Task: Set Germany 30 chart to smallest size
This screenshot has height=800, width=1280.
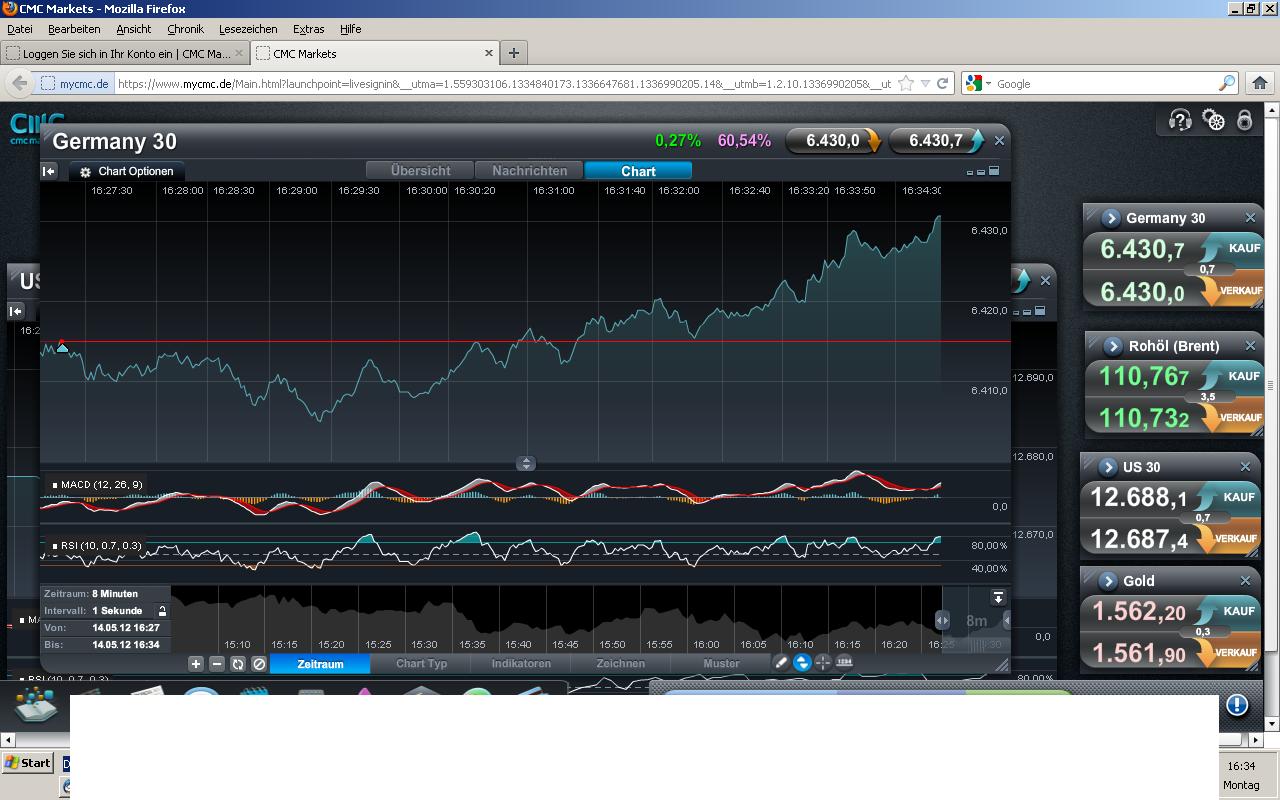Action: [x=969, y=172]
